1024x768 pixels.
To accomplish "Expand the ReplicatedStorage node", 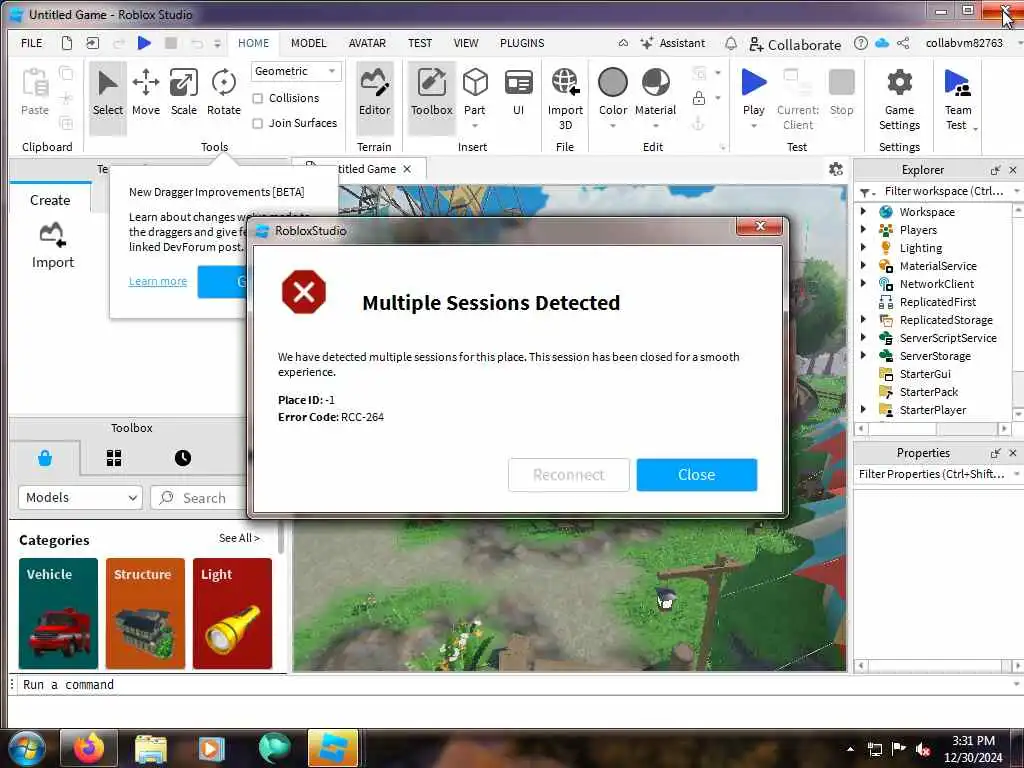I will click(863, 319).
